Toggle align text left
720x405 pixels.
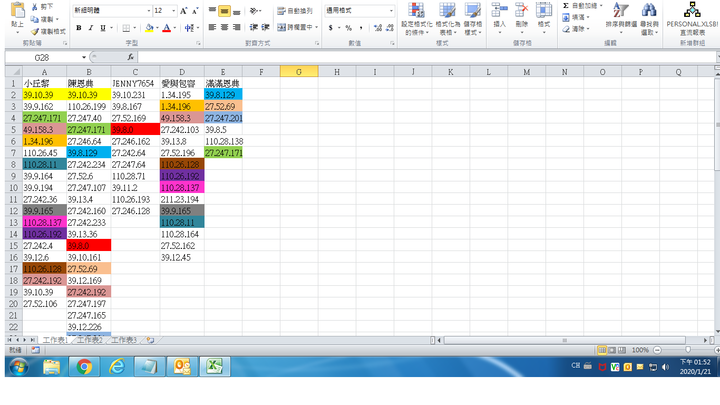(212, 28)
